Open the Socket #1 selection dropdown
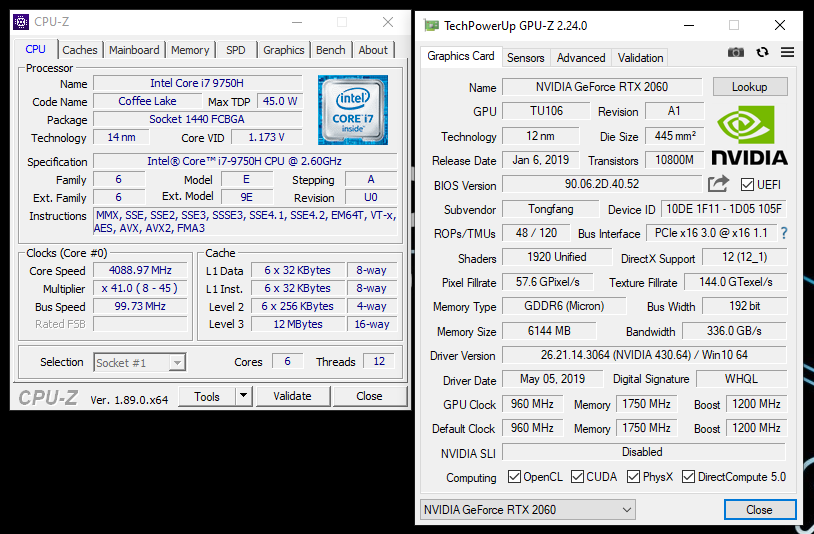Image resolution: width=814 pixels, height=534 pixels. pos(140,363)
